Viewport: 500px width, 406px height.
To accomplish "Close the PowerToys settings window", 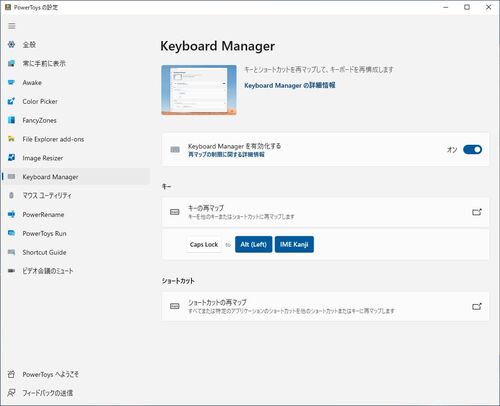I will pyautogui.click(x=488, y=7).
